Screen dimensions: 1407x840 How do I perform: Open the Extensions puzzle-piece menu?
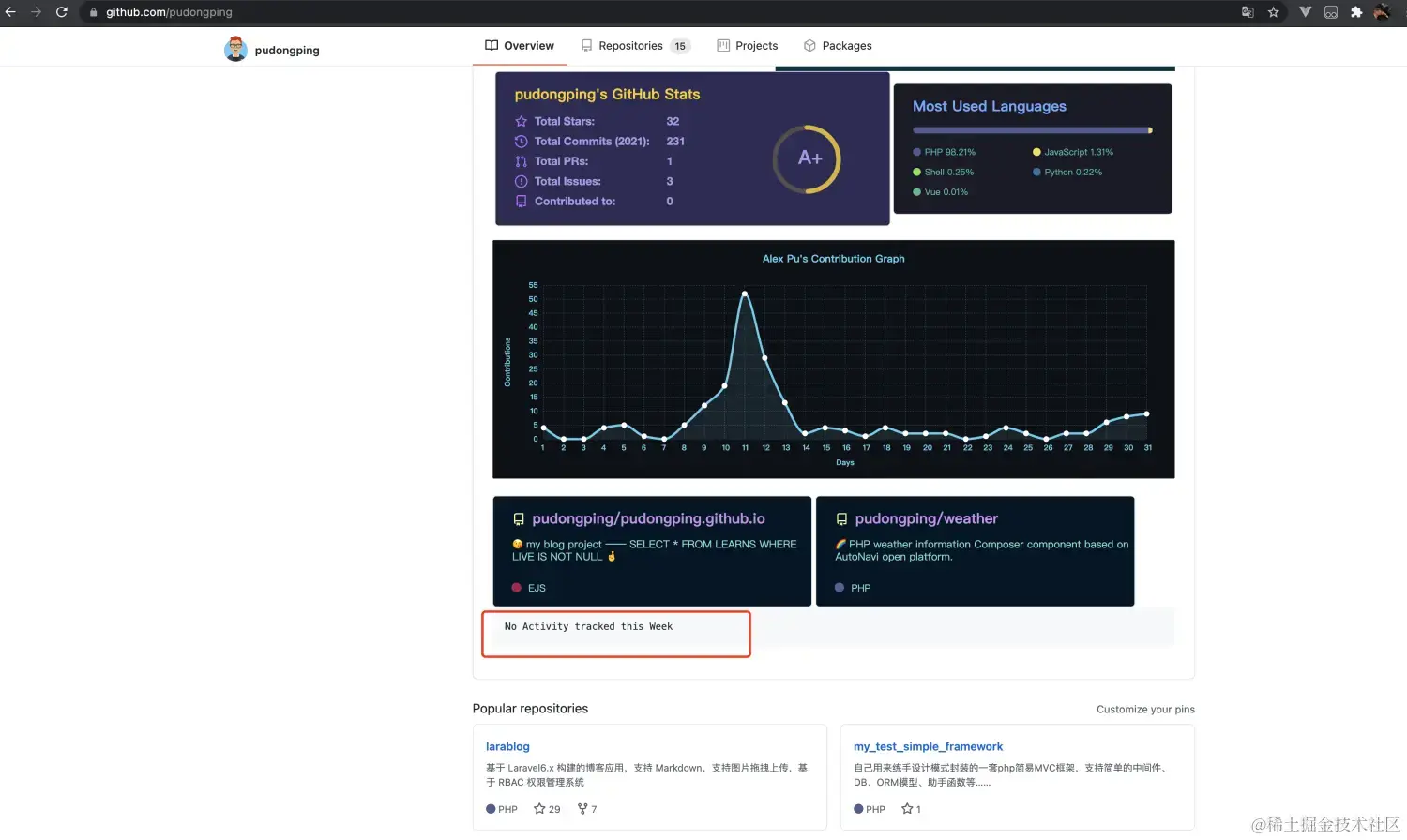[1356, 12]
